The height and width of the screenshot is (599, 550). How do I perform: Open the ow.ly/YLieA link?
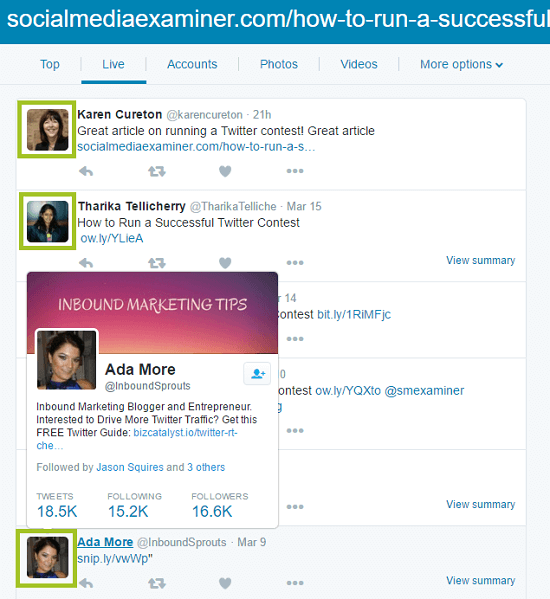point(112,238)
